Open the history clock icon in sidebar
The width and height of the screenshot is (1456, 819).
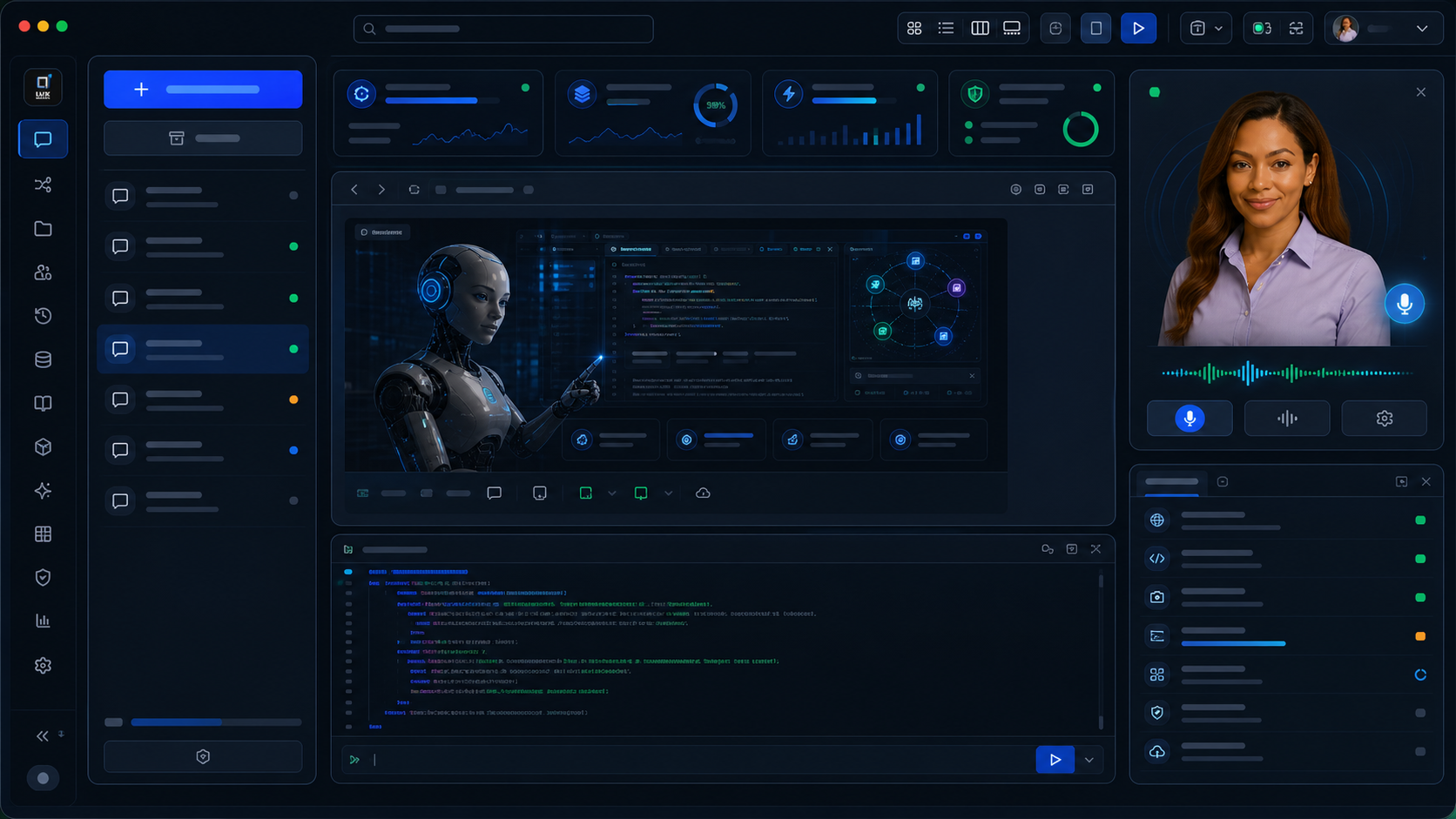(x=43, y=316)
